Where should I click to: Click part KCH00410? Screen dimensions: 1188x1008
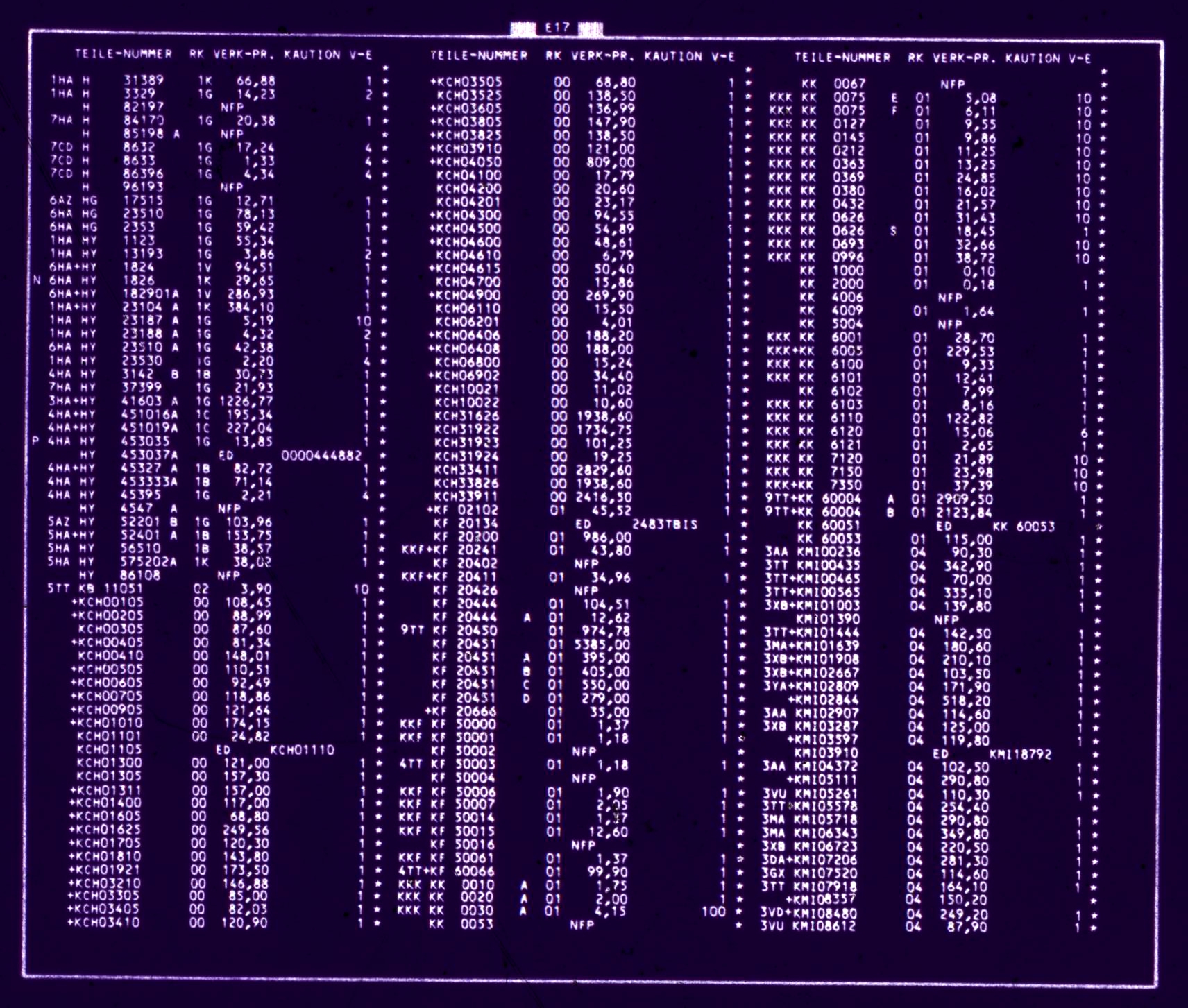pos(111,656)
